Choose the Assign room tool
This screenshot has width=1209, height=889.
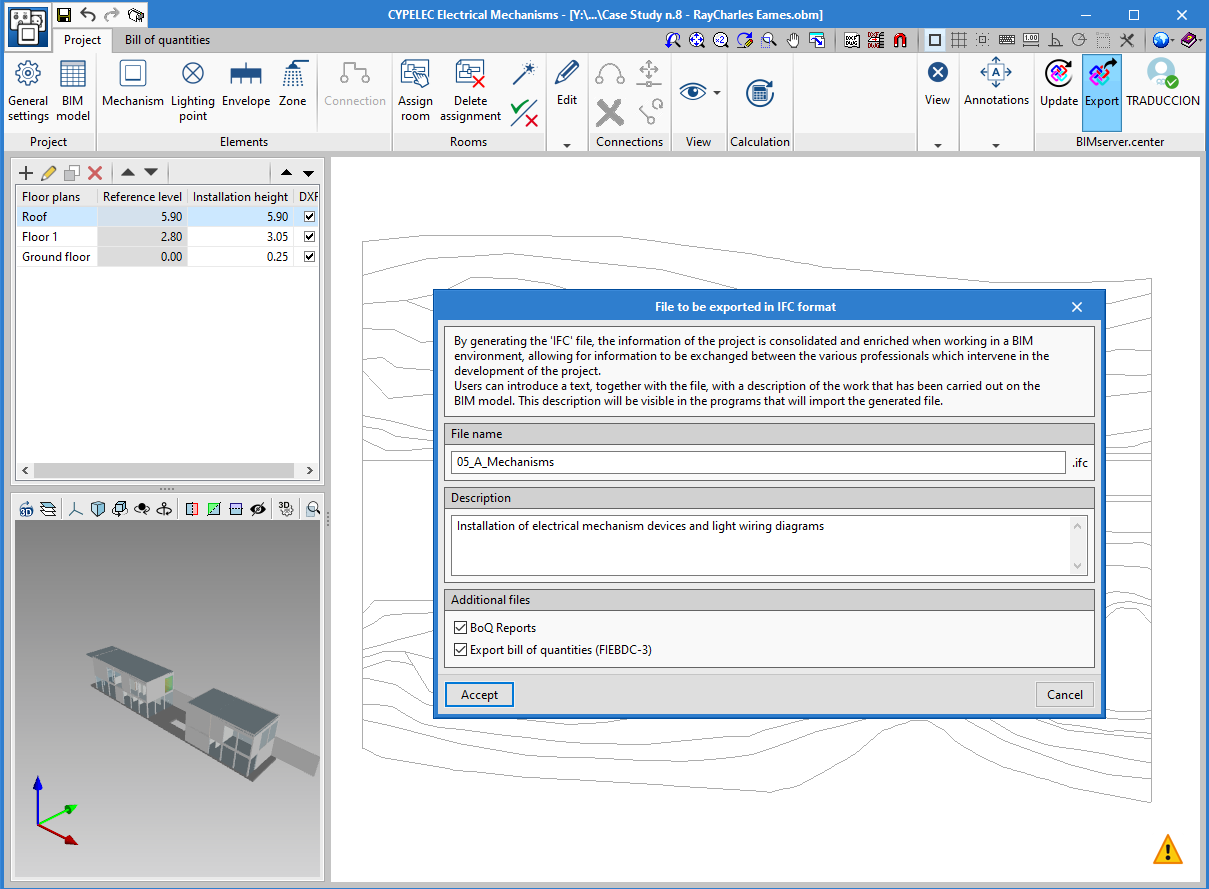[x=415, y=91]
